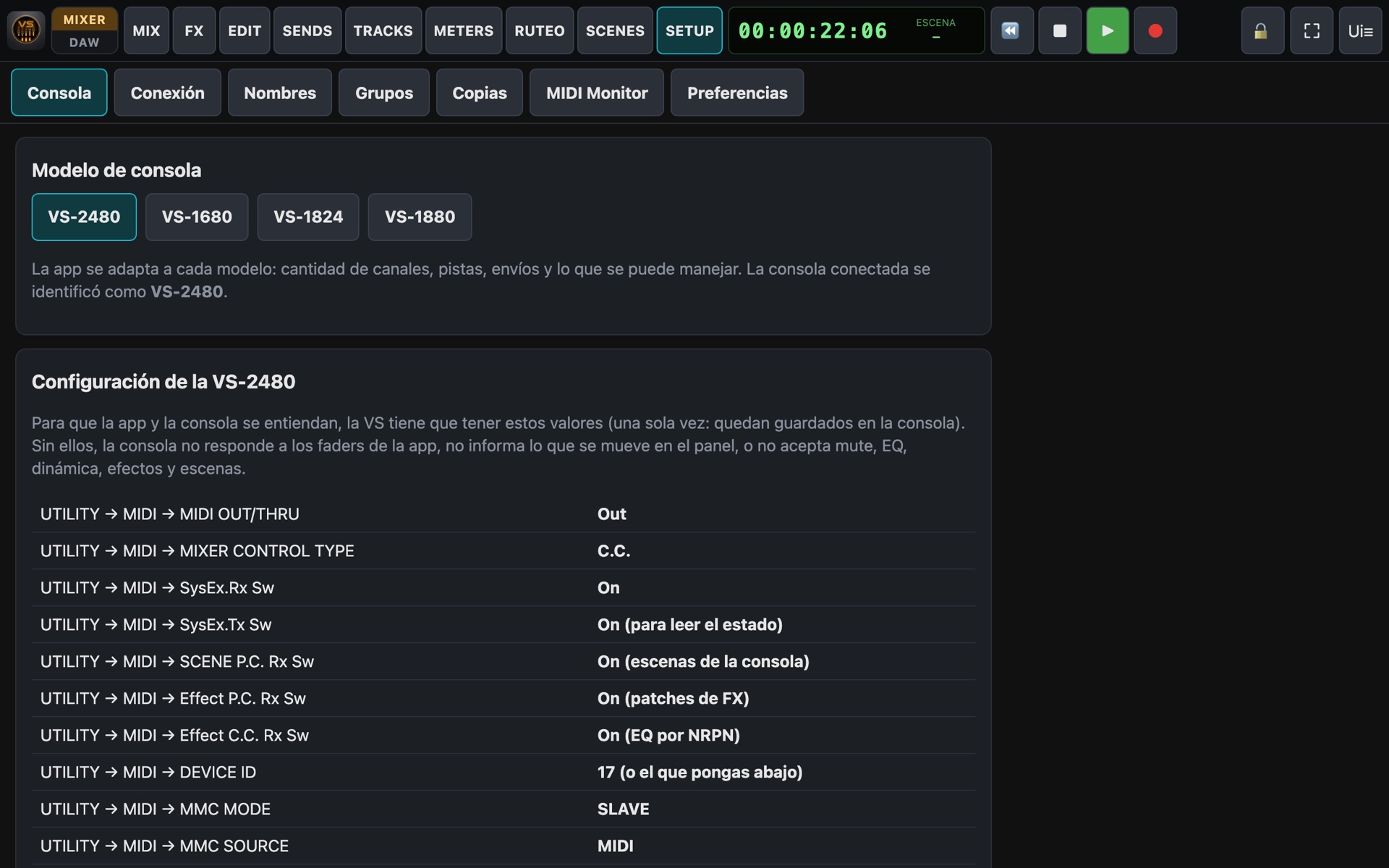Start playback with the green play button

tap(1107, 30)
